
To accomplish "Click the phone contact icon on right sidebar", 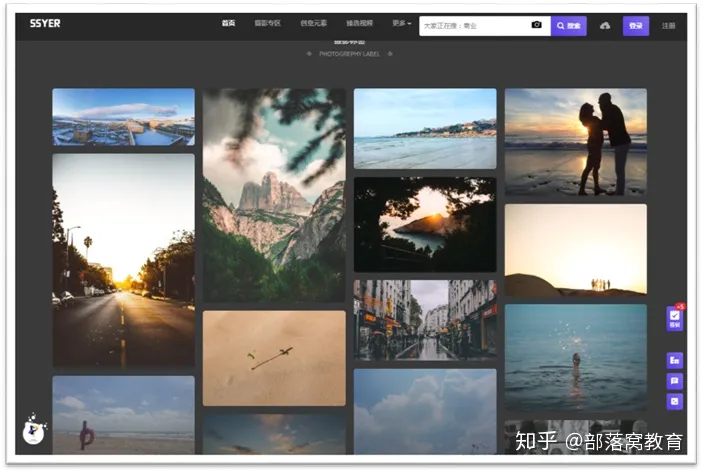I will (x=675, y=401).
